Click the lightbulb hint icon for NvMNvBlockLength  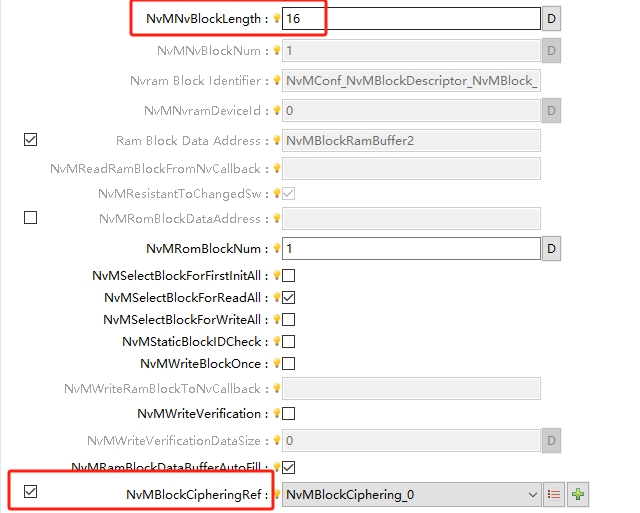(x=276, y=18)
